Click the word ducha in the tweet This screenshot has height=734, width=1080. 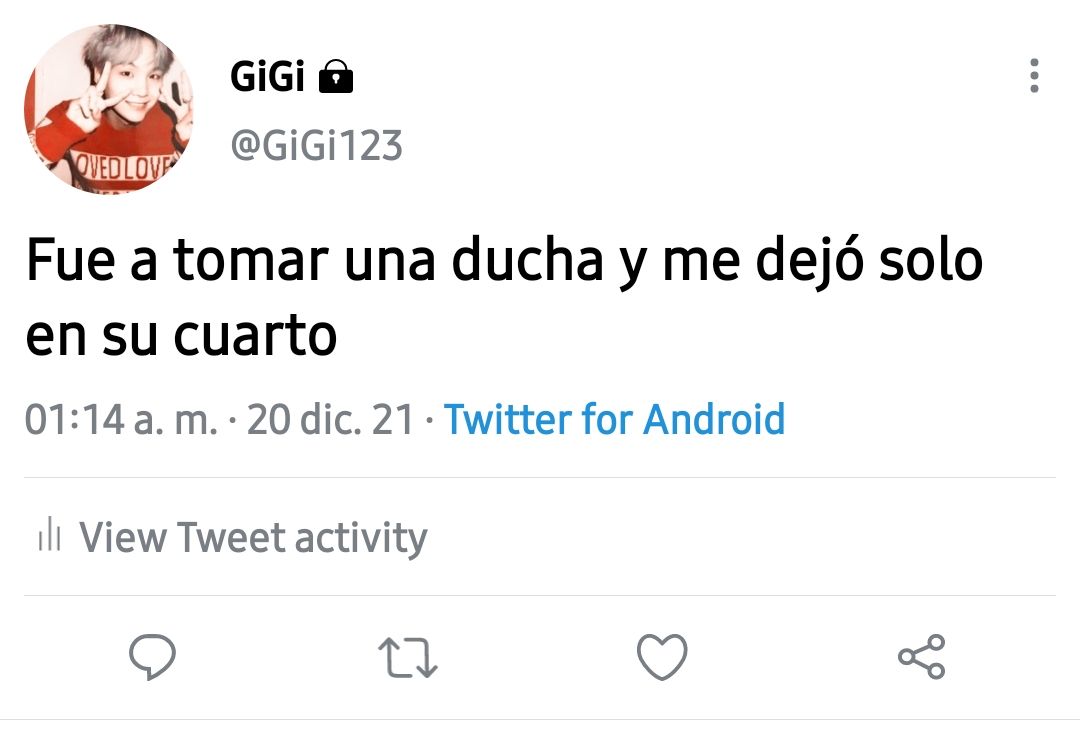(527, 259)
